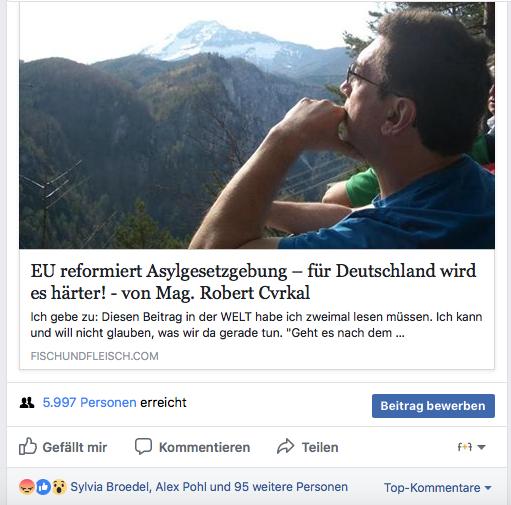The height and width of the screenshot is (505, 511).
Task: Expand the Top-Kommentare sorting dropdown
Action: pyautogui.click(x=438, y=488)
